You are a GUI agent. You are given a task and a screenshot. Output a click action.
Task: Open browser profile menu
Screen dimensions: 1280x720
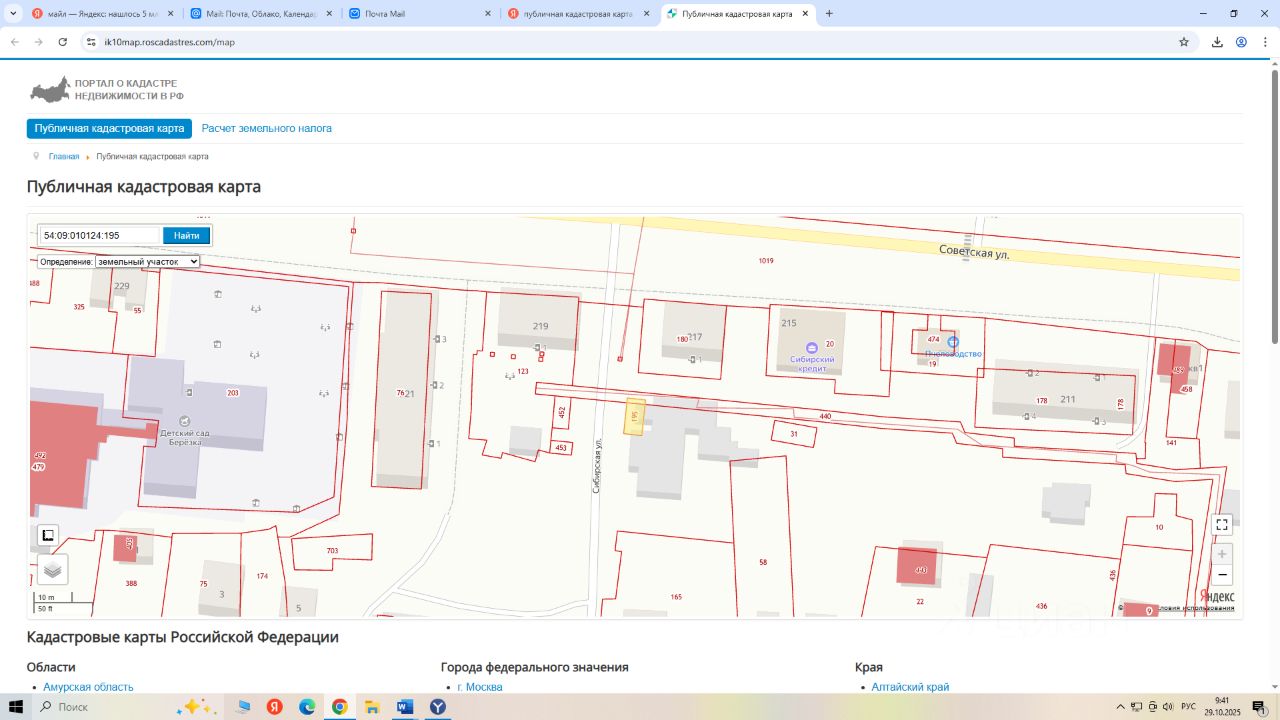point(1241,42)
